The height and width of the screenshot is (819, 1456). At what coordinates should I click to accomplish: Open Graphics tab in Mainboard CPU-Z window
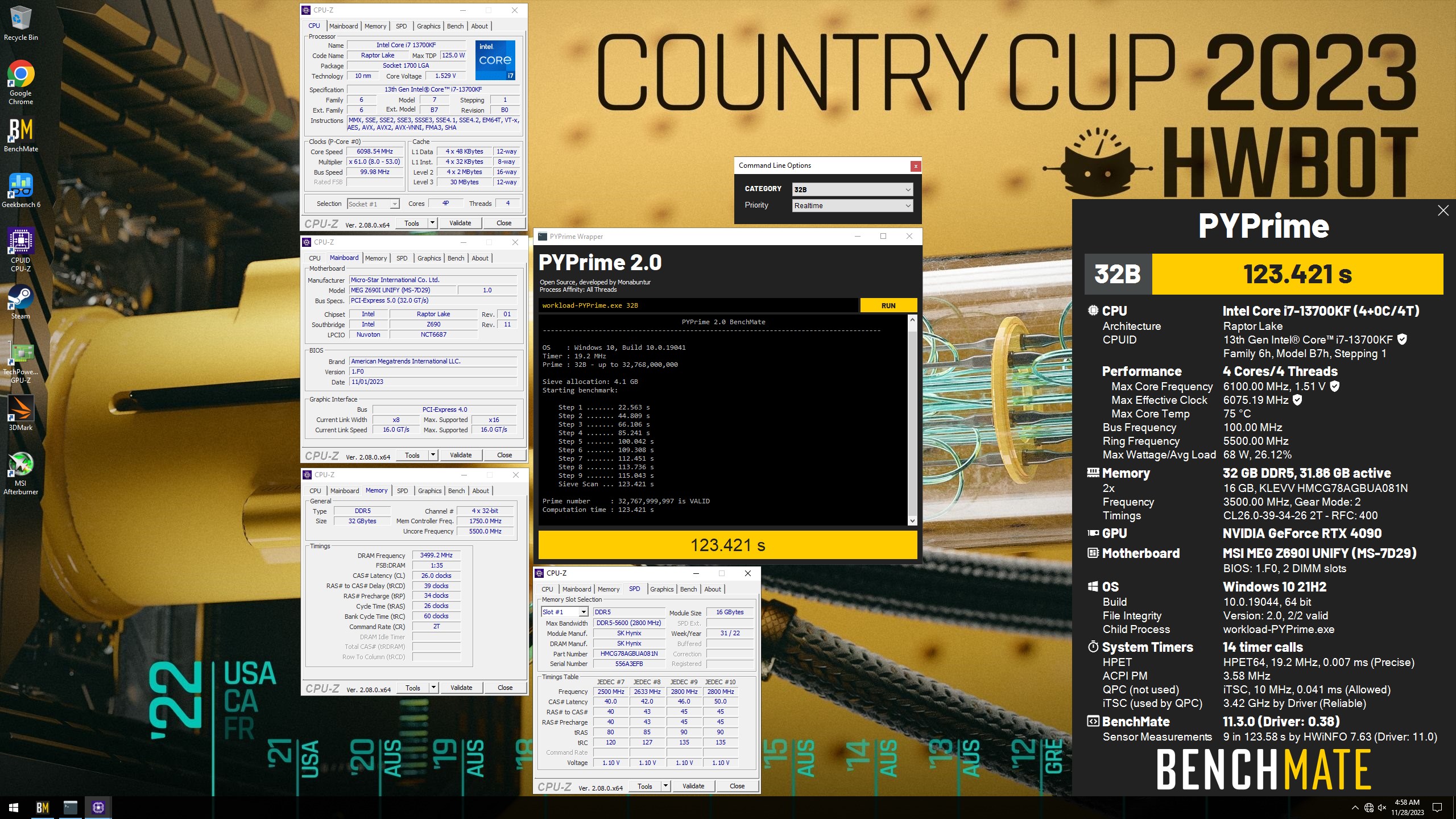pos(429,258)
